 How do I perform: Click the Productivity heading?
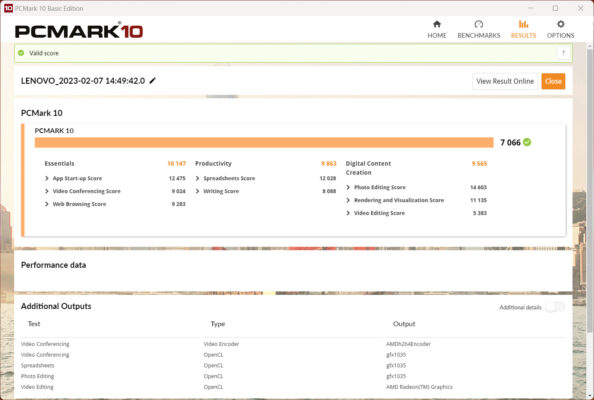tap(213, 163)
